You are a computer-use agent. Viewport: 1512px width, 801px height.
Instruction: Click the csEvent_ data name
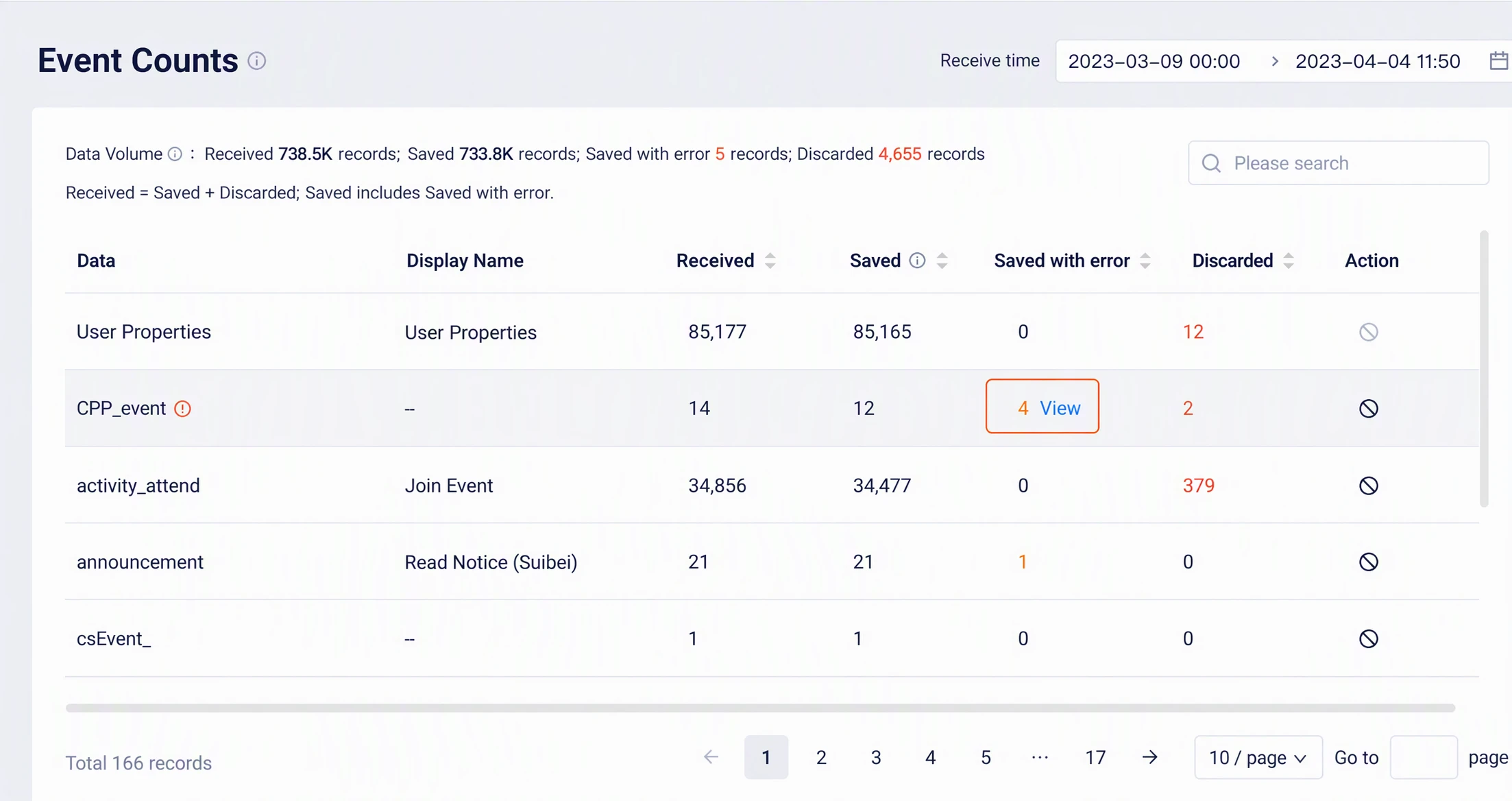[x=114, y=639]
